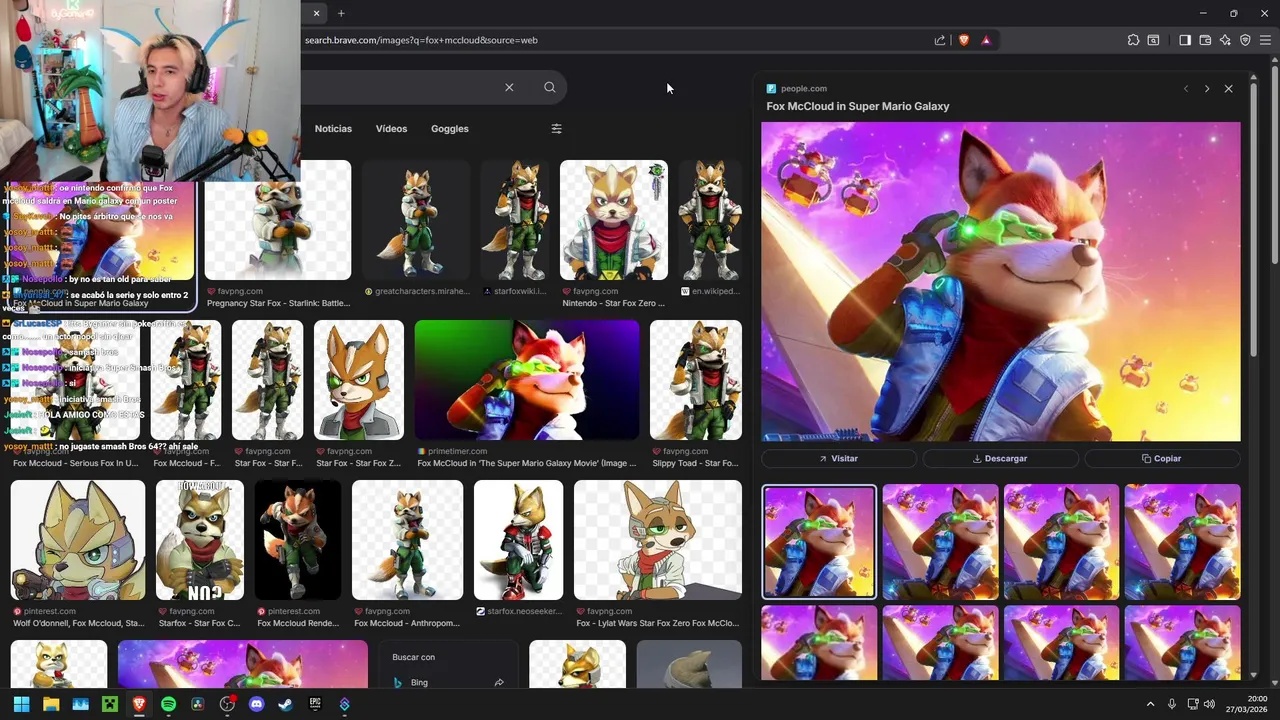Open OBS Studio from the taskbar
1280x720 pixels.
point(227,704)
